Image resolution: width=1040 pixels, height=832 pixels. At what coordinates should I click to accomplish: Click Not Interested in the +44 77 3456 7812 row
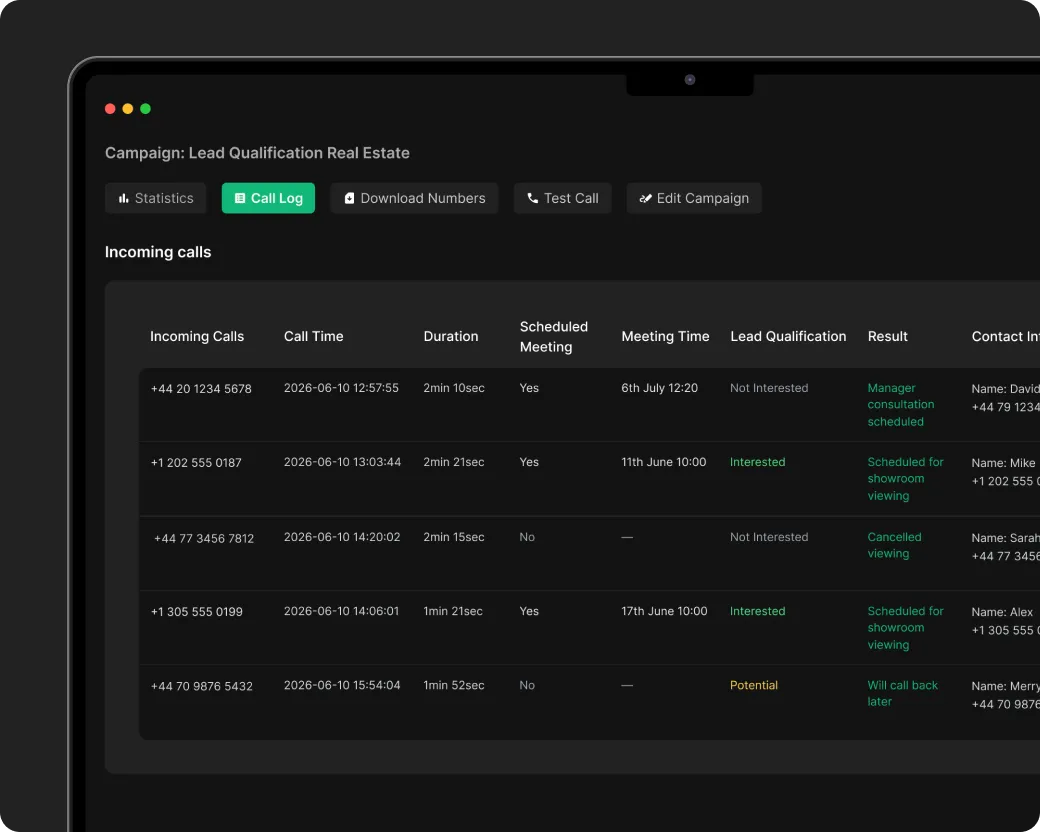769,537
